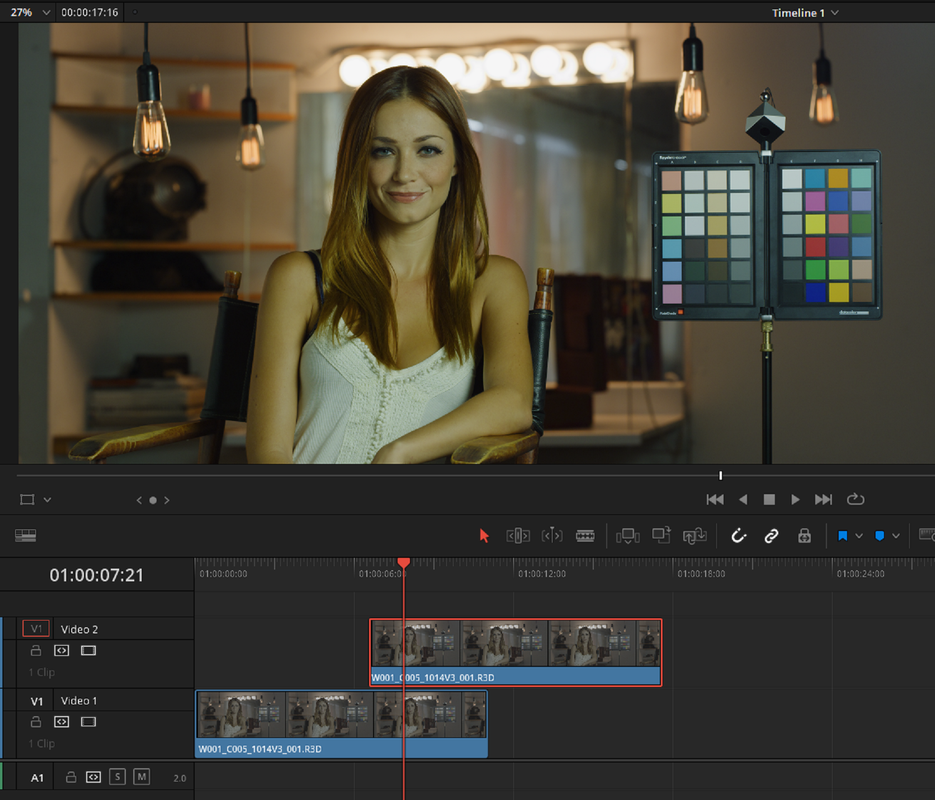This screenshot has height=800, width=935.
Task: Open Timeline View Options icon
Action: [x=26, y=535]
